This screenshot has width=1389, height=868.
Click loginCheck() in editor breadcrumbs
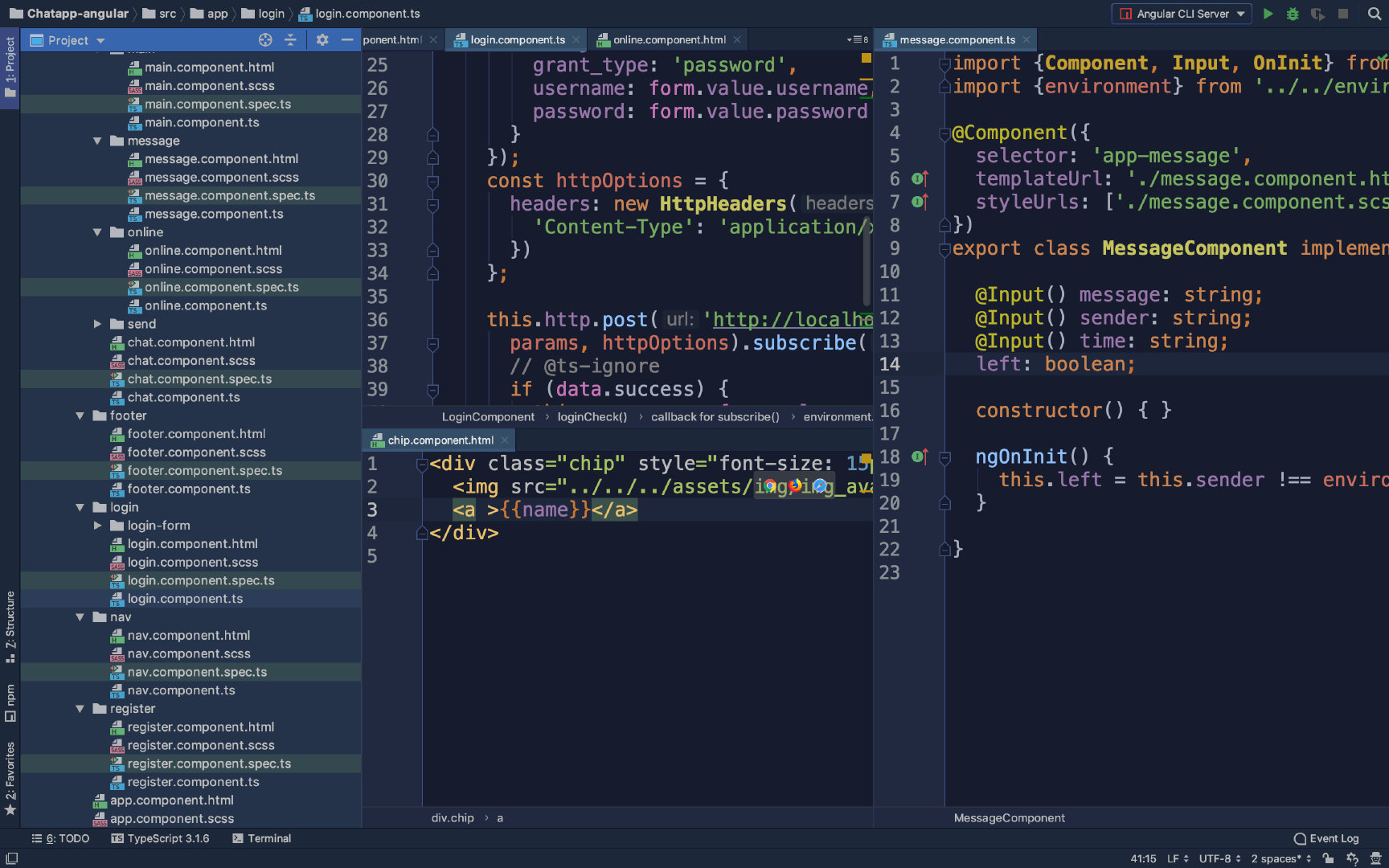tap(592, 416)
